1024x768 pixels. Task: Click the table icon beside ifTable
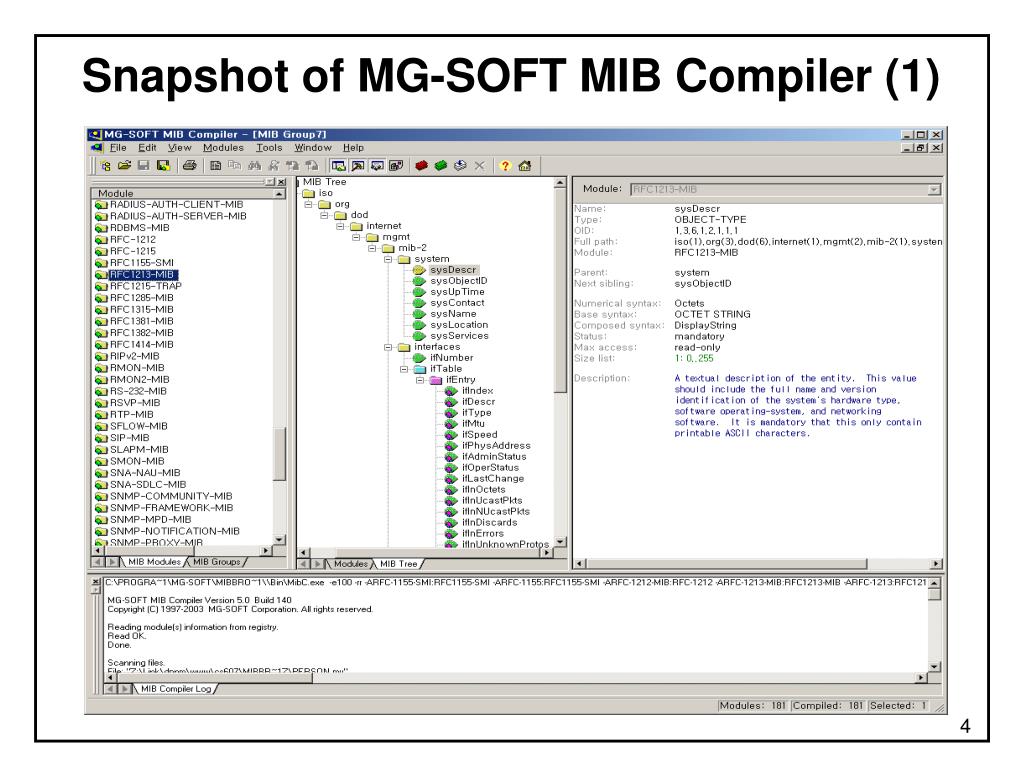pos(419,369)
